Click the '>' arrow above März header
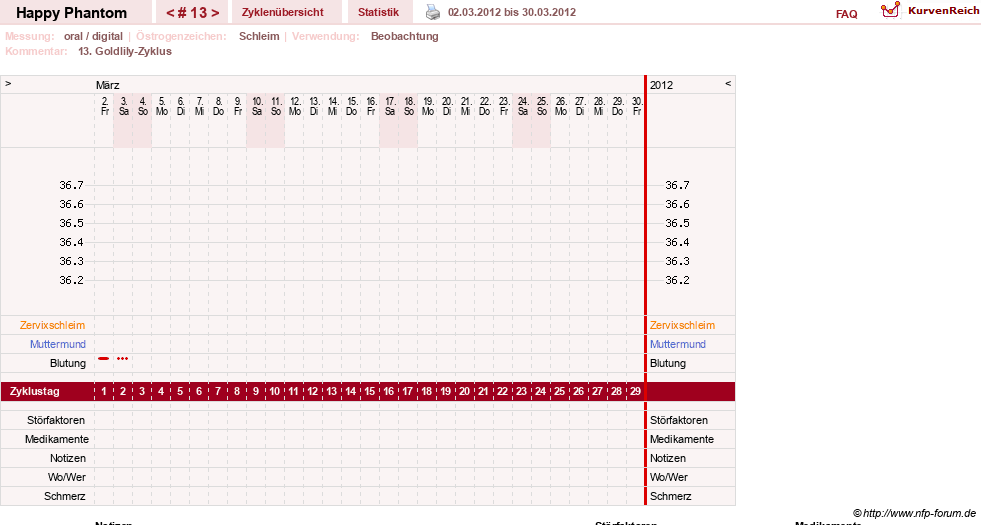The width and height of the screenshot is (981, 525). 8,83
